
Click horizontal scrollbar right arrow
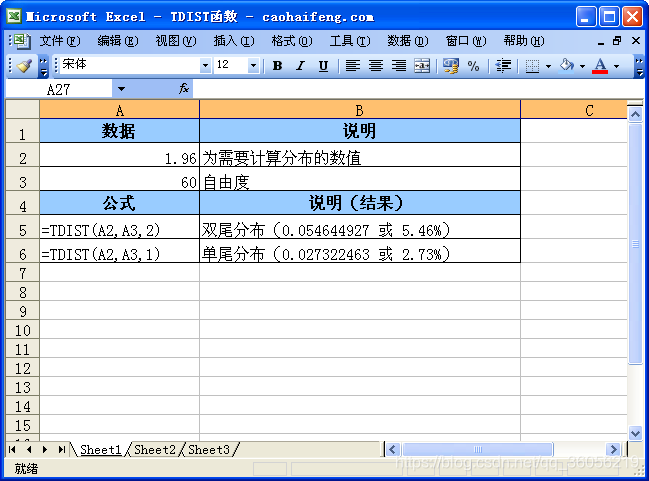point(613,450)
